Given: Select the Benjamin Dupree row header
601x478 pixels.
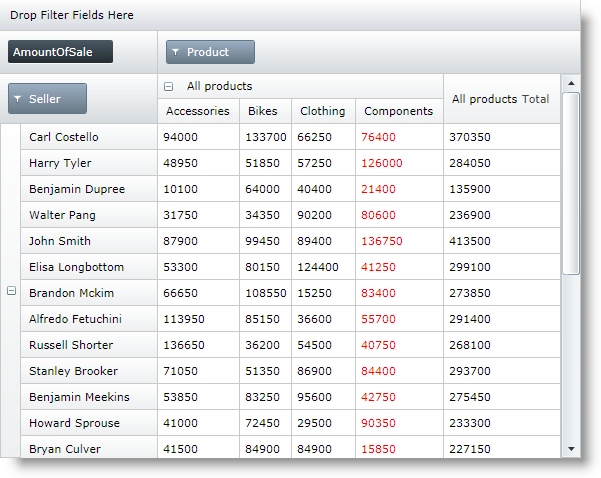Looking at the screenshot, I should point(89,189).
